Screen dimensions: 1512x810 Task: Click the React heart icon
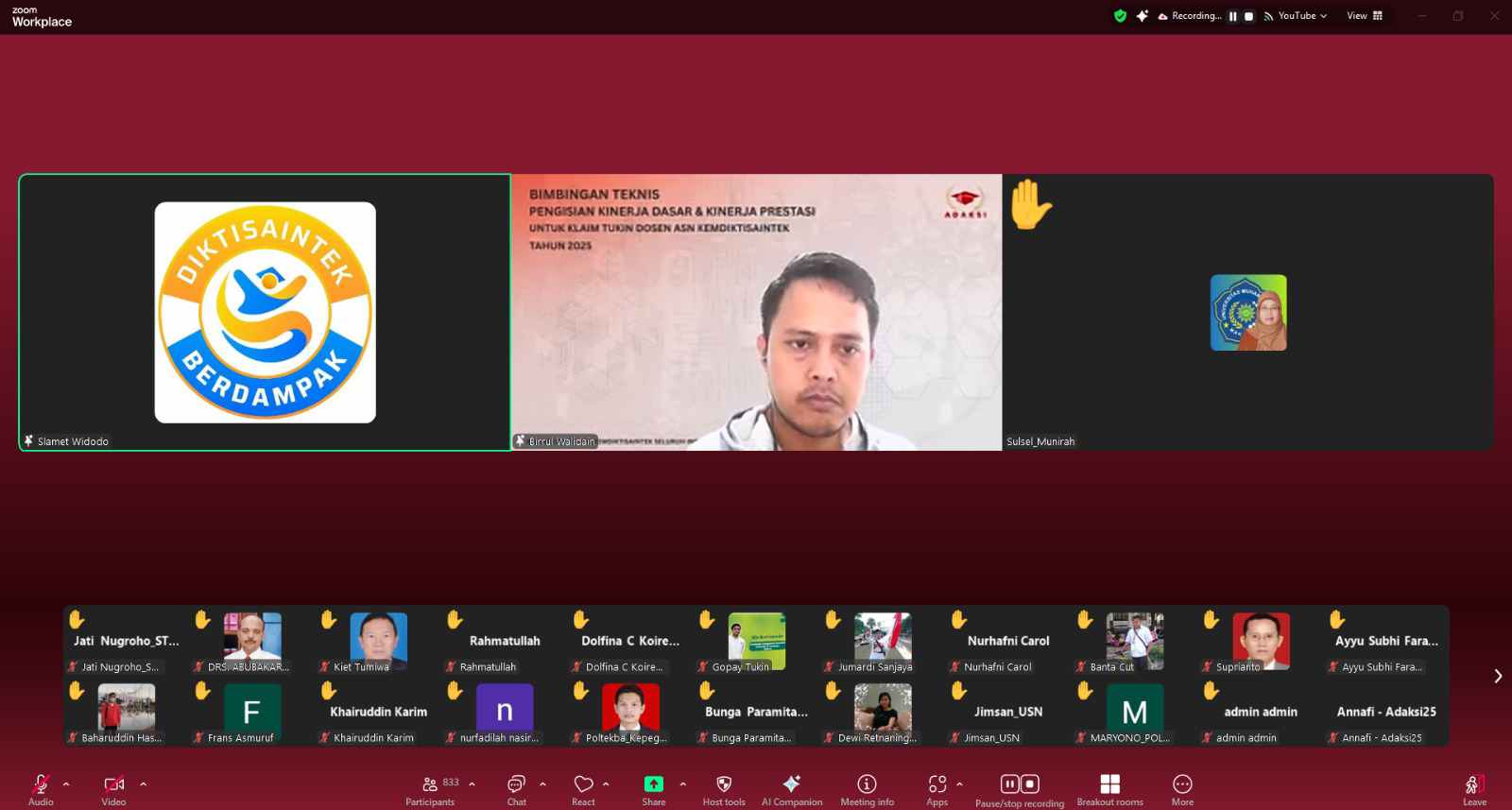(x=583, y=789)
